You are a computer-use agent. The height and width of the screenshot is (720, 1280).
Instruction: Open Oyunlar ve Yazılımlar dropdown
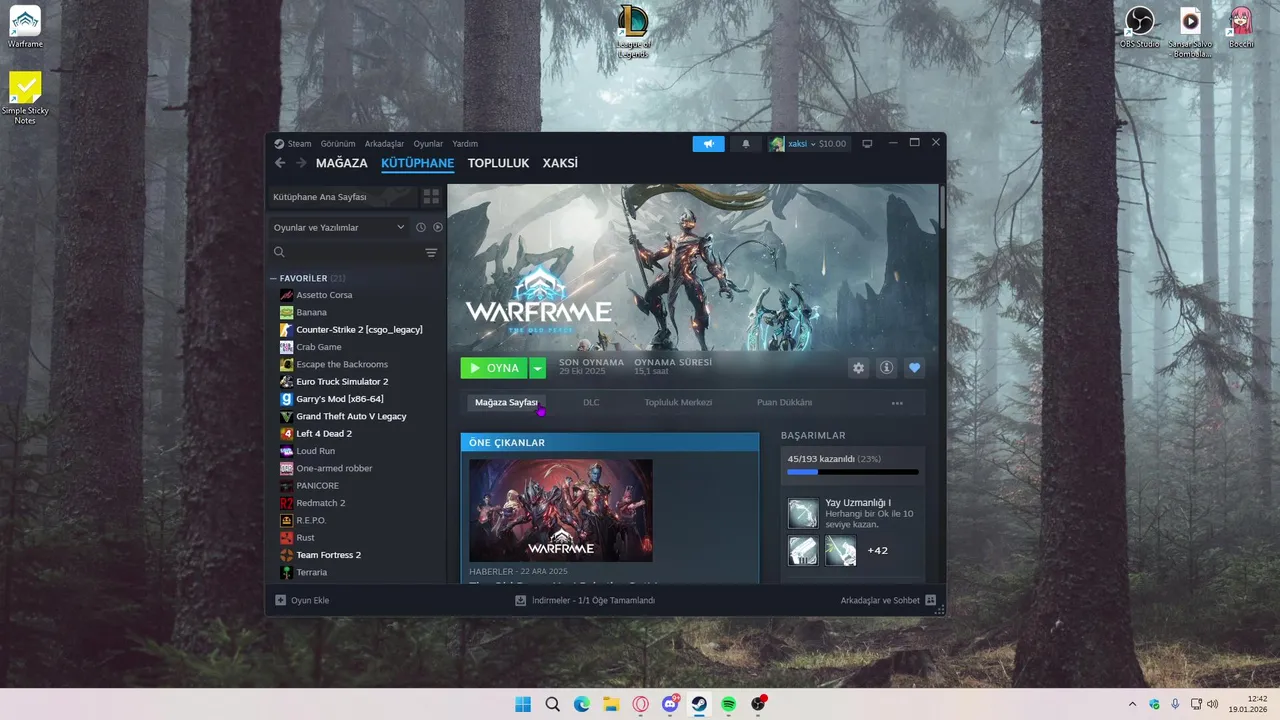pos(339,227)
